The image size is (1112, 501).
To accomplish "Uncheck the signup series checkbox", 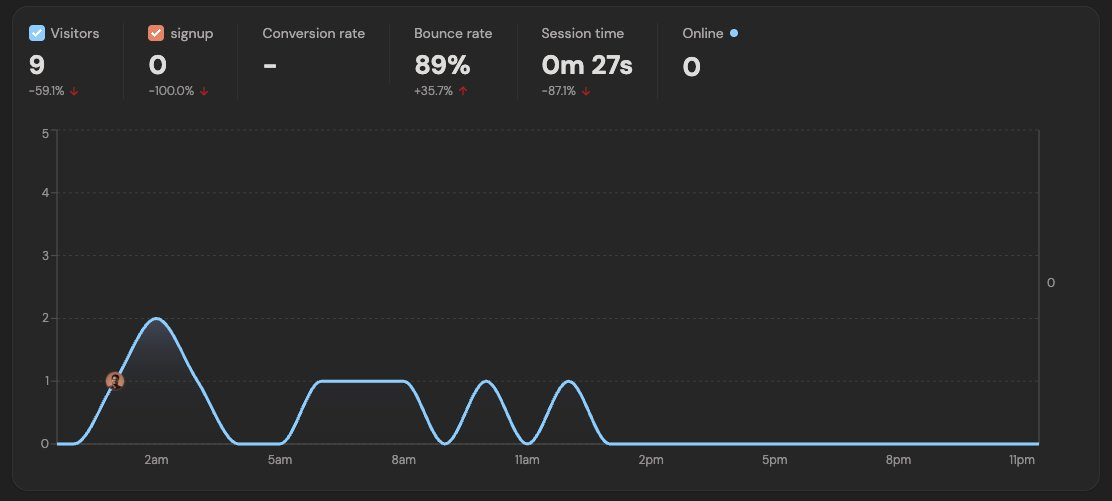I will 155,33.
